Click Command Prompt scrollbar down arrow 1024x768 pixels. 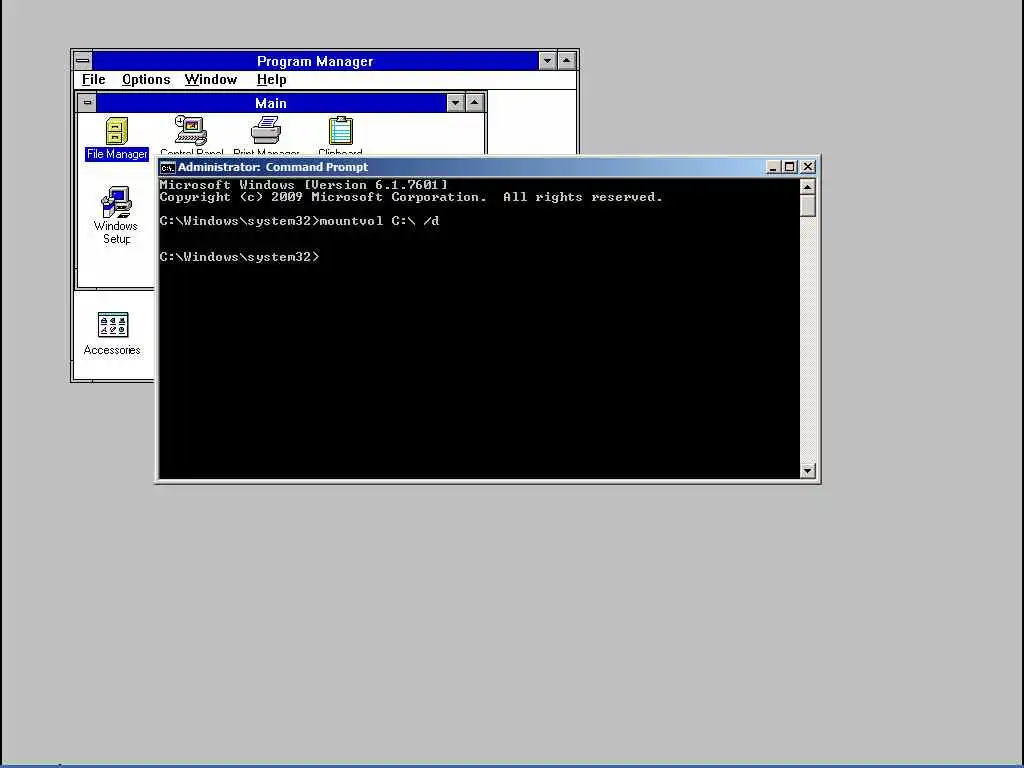pyautogui.click(x=808, y=471)
